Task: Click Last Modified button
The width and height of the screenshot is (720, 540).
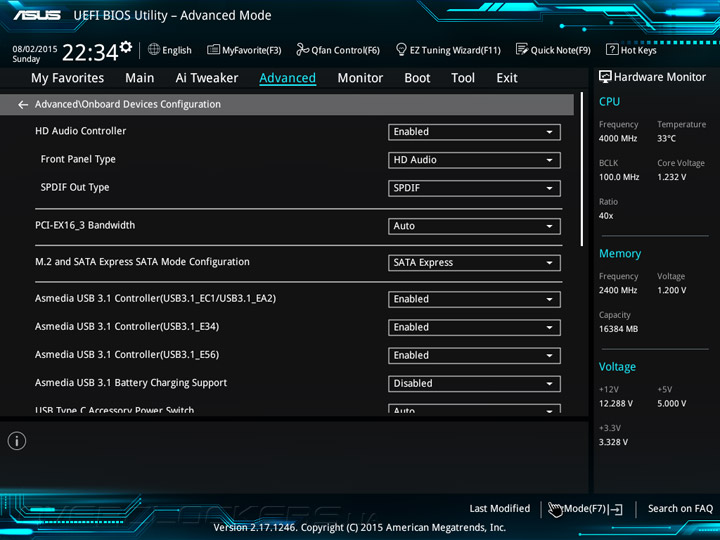Action: (500, 508)
